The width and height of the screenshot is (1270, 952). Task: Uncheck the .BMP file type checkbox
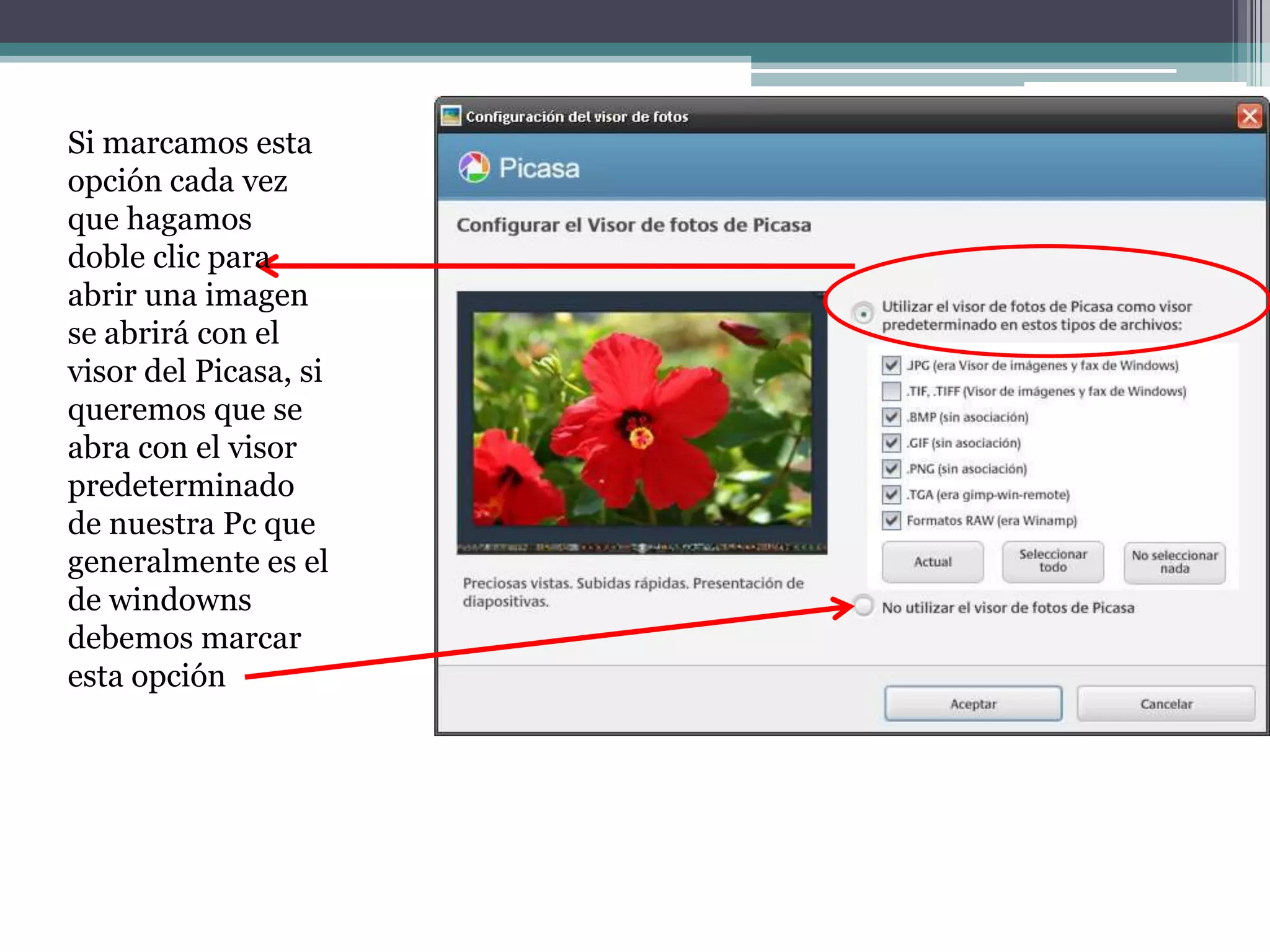(891, 416)
